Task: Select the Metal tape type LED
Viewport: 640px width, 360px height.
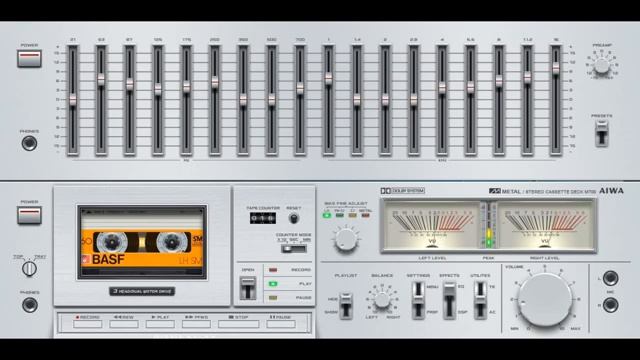Action: pyautogui.click(x=366, y=216)
